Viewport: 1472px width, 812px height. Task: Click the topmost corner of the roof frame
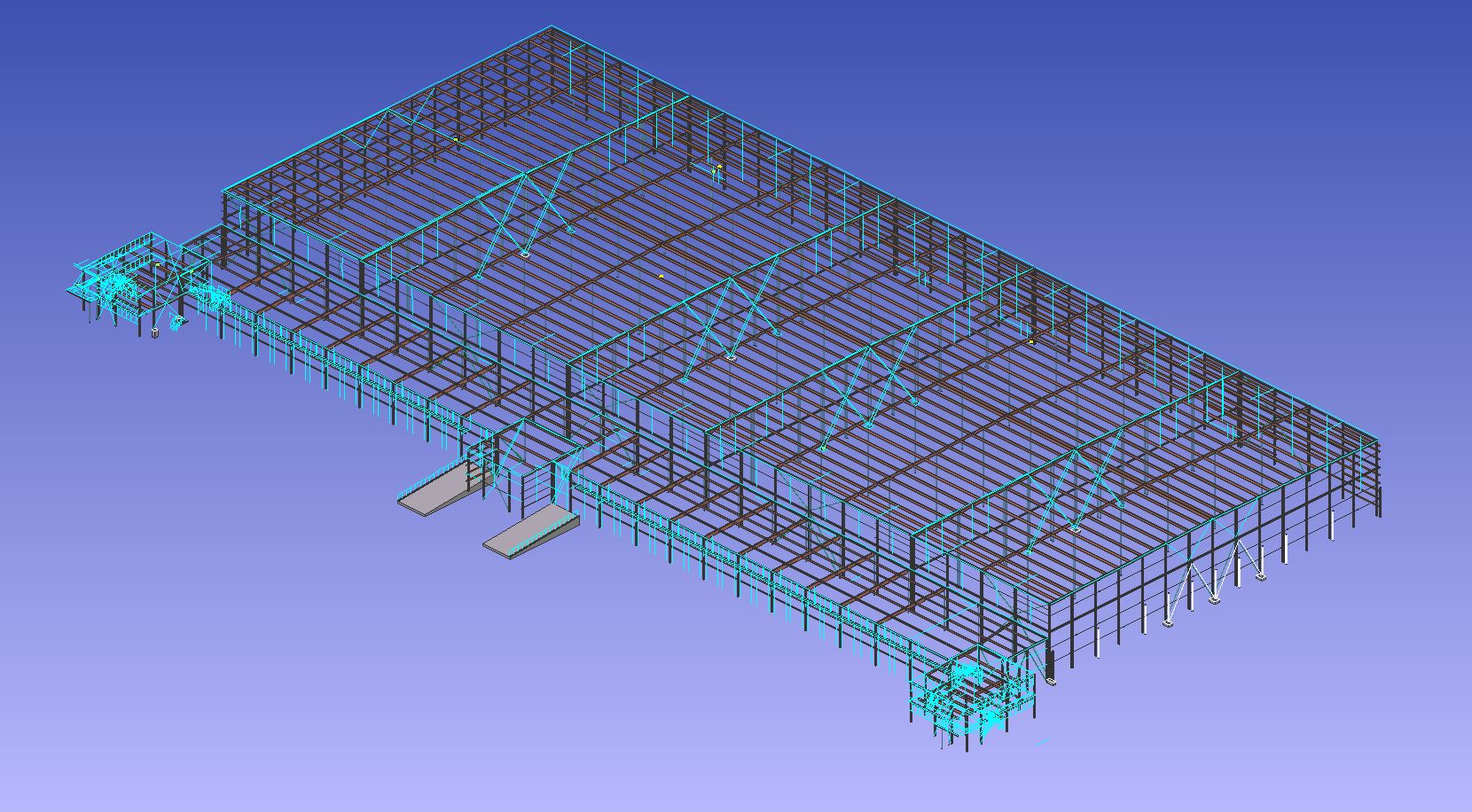pos(552,27)
